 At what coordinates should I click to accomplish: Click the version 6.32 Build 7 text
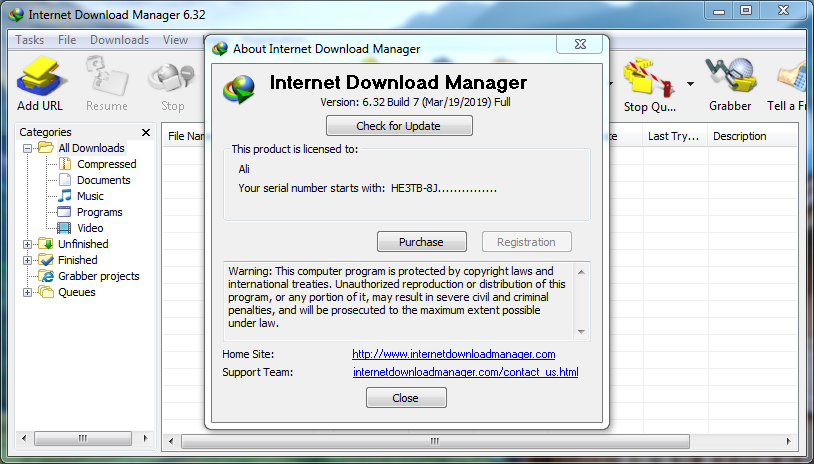(415, 102)
